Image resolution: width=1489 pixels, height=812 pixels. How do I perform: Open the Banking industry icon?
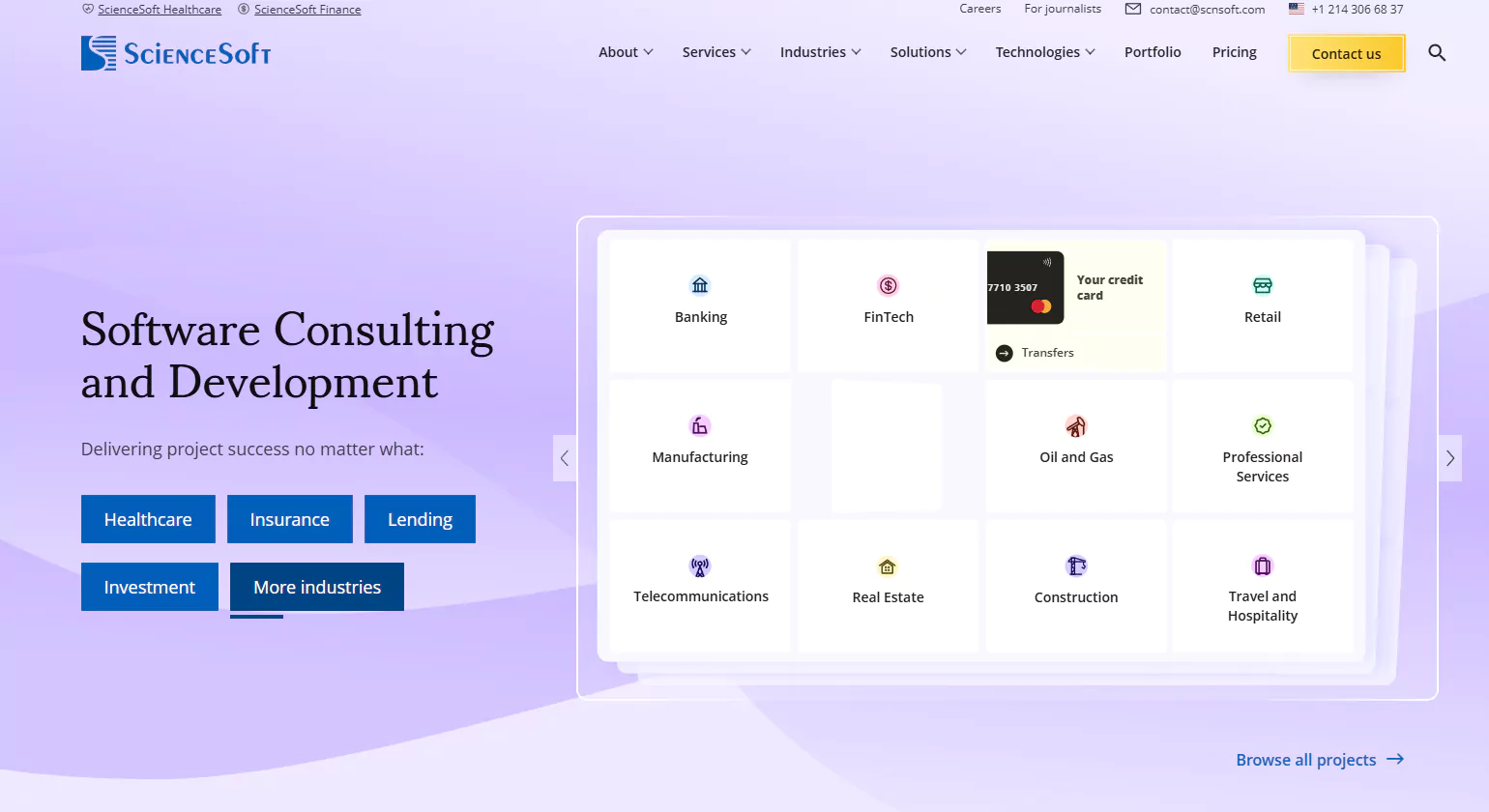pyautogui.click(x=700, y=285)
